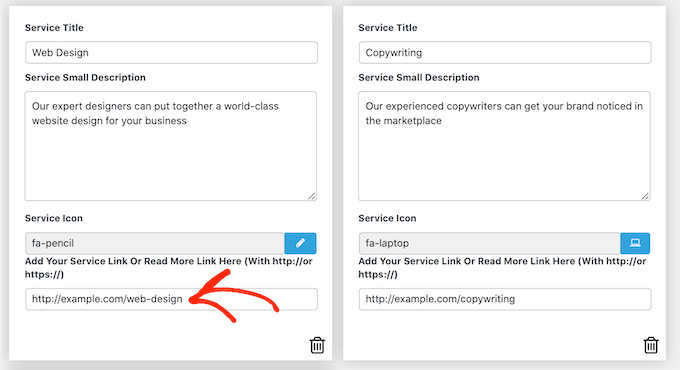
Task: Click service link label in Copywriting card
Action: [x=502, y=268]
